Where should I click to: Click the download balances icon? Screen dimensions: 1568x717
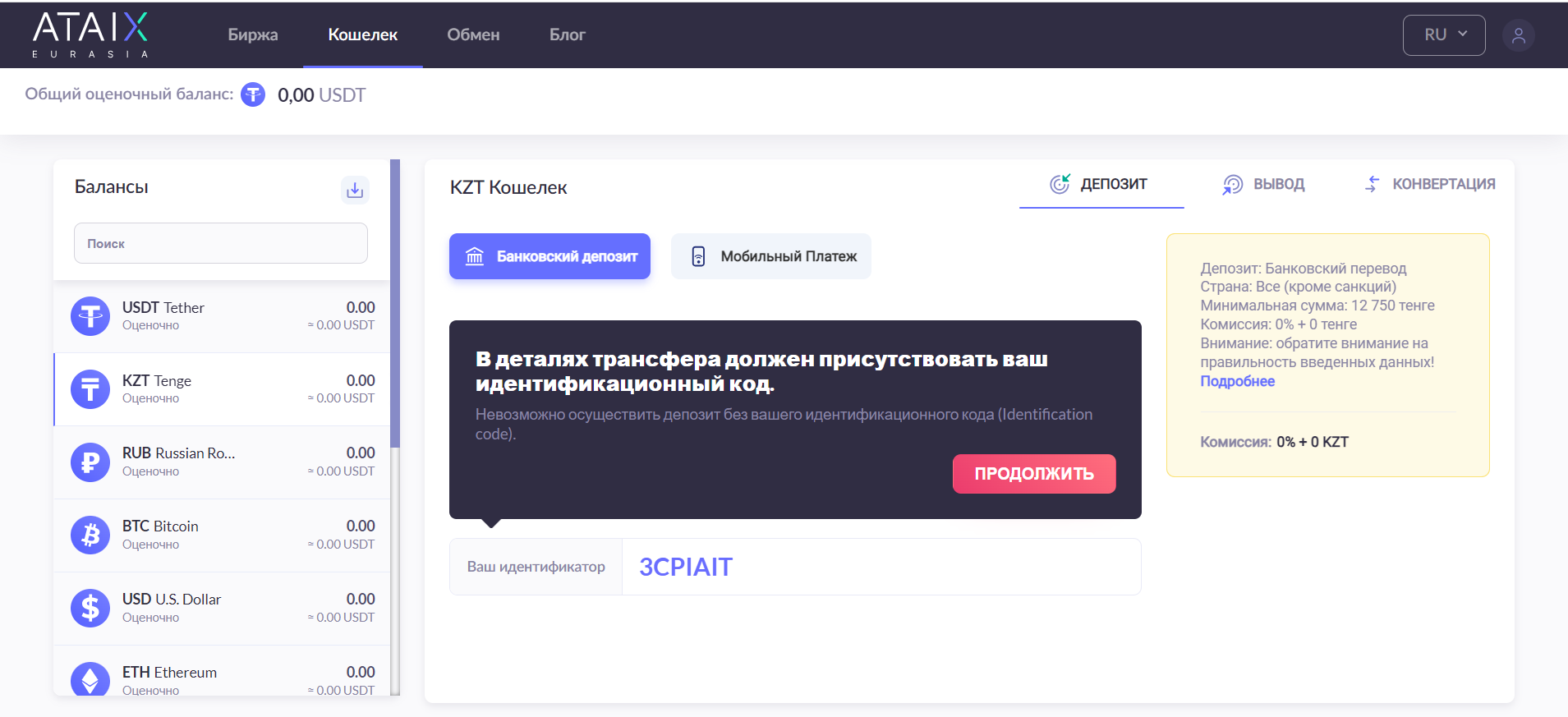[355, 190]
